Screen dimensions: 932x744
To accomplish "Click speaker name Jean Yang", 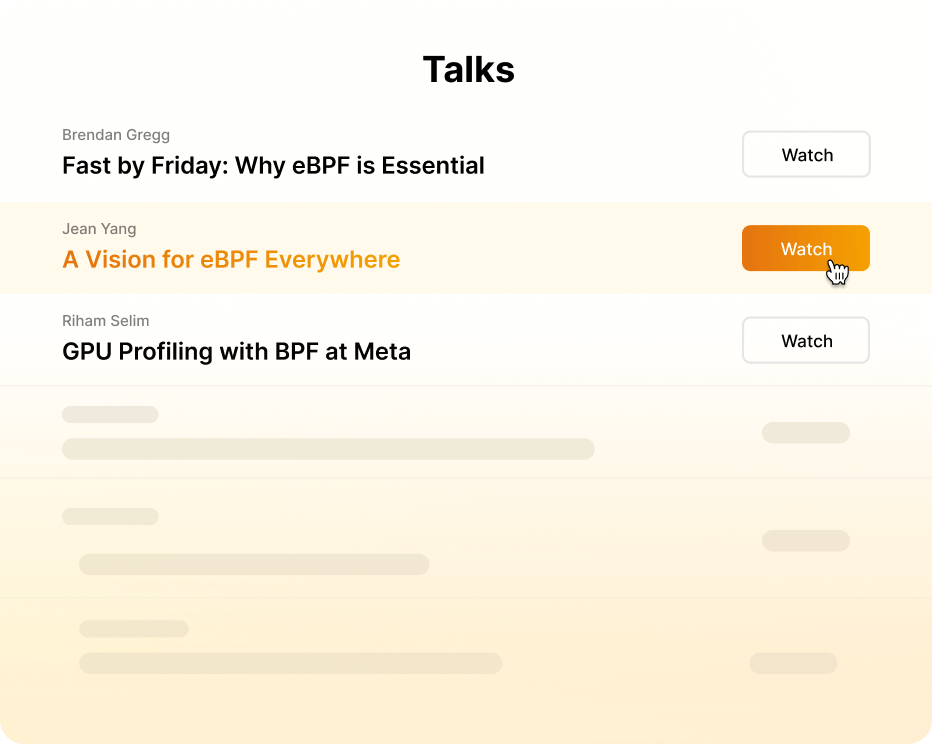I will coord(99,229).
